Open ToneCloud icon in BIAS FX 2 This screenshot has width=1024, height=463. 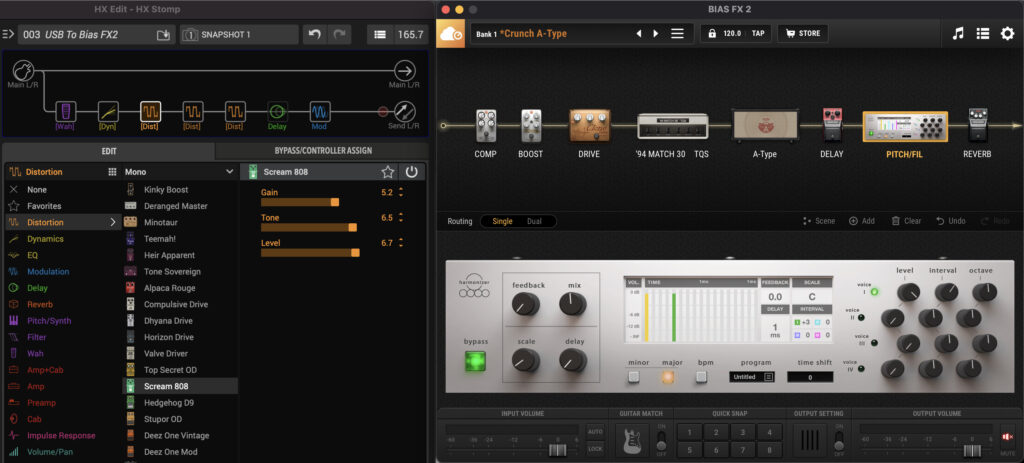point(451,34)
